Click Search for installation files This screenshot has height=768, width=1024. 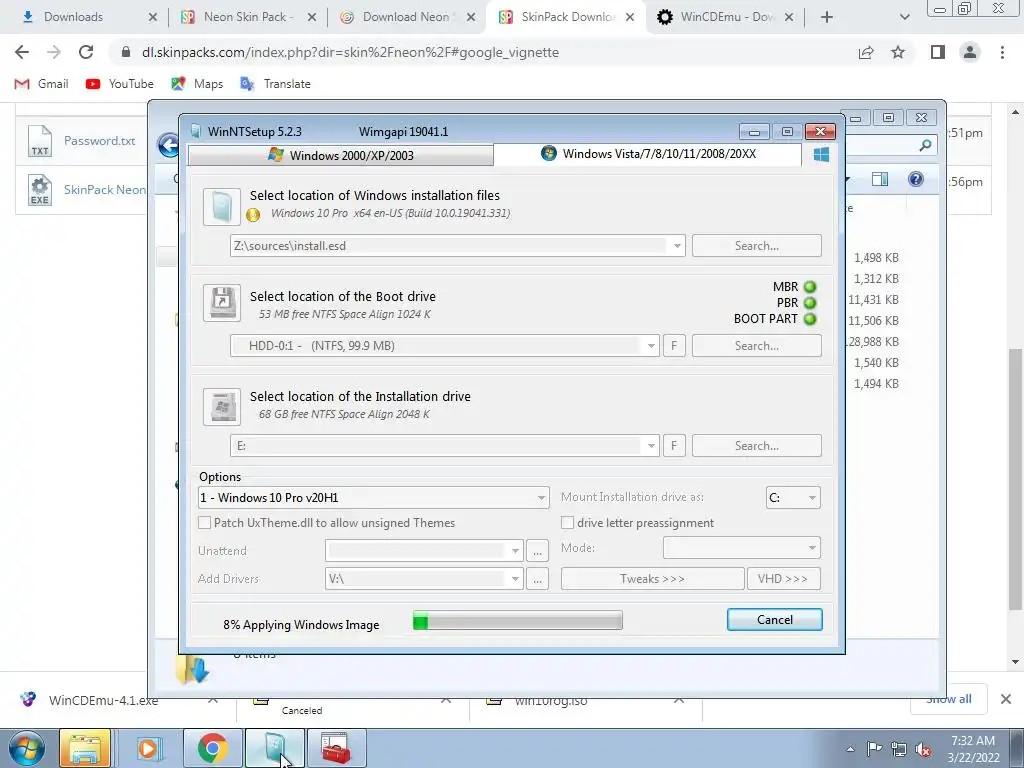[756, 246]
